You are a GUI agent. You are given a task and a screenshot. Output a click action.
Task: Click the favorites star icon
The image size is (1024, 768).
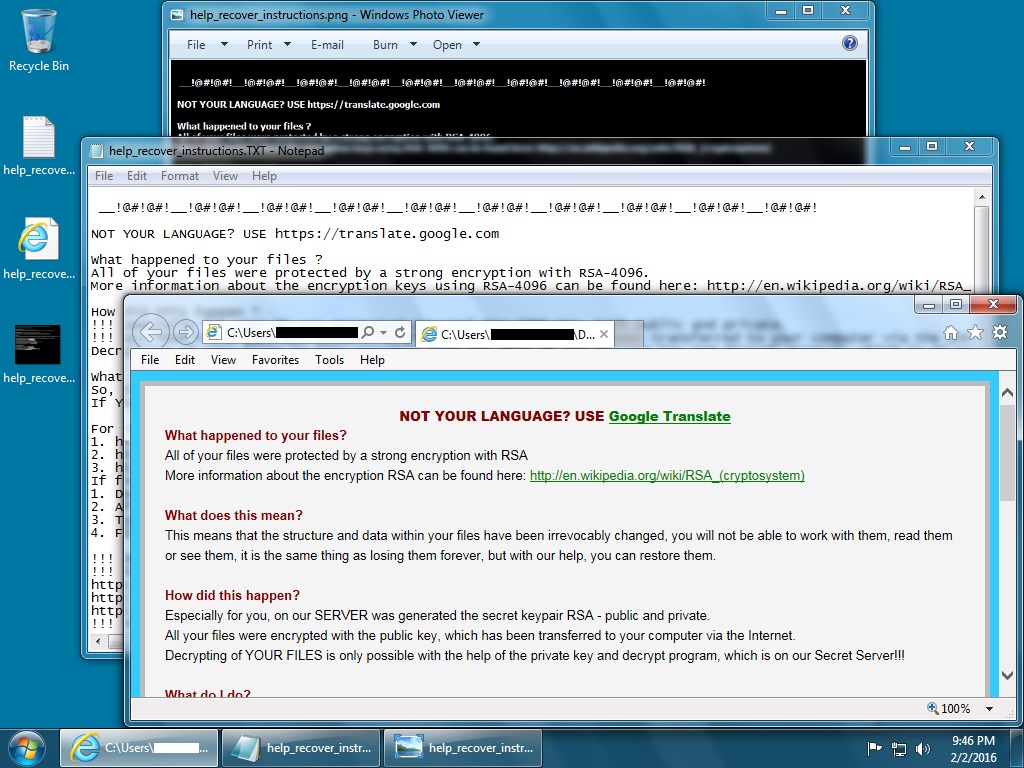pyautogui.click(x=975, y=332)
